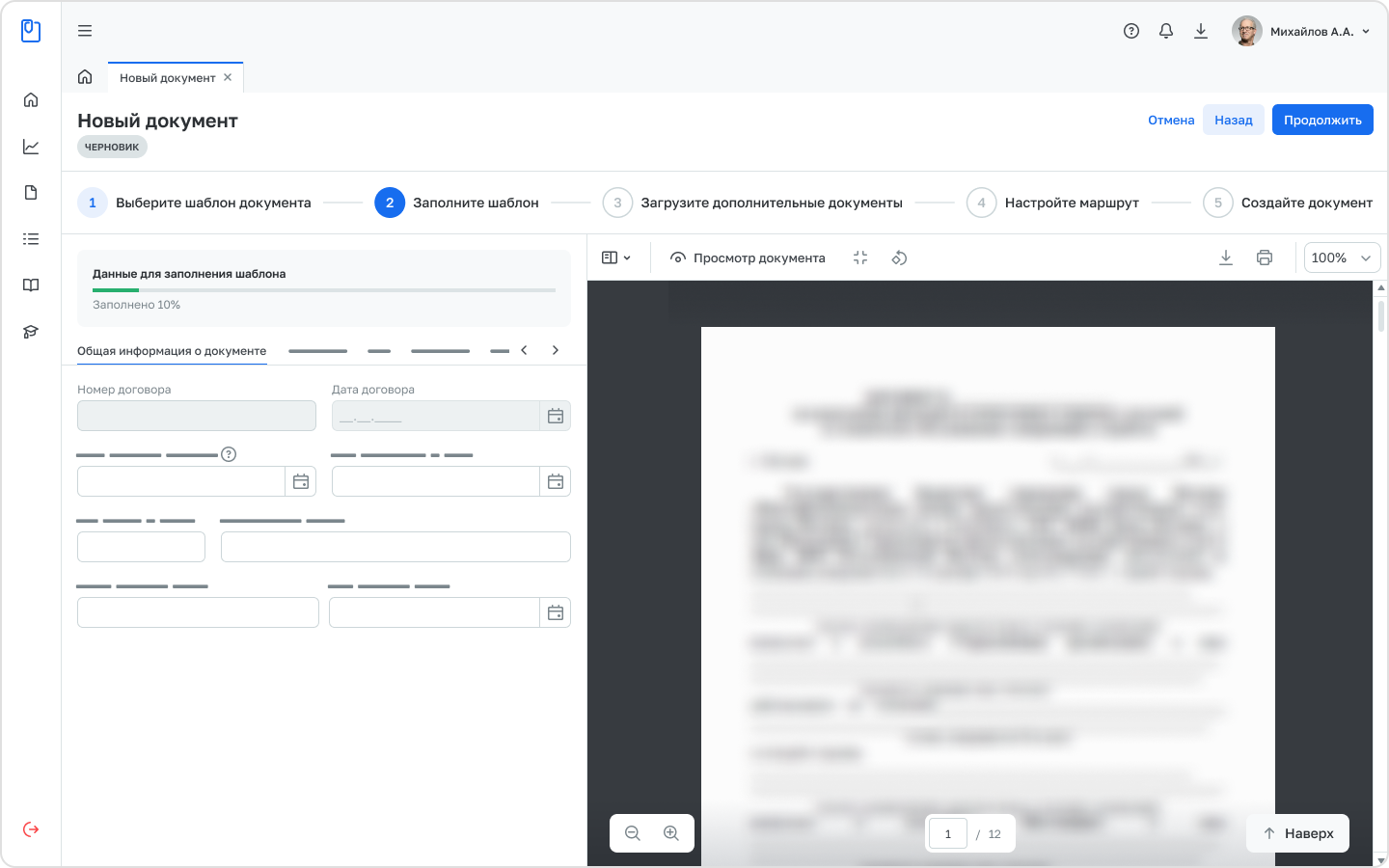Open calendar for Дата договора
Viewport: 1389px width, 868px height.
click(556, 416)
